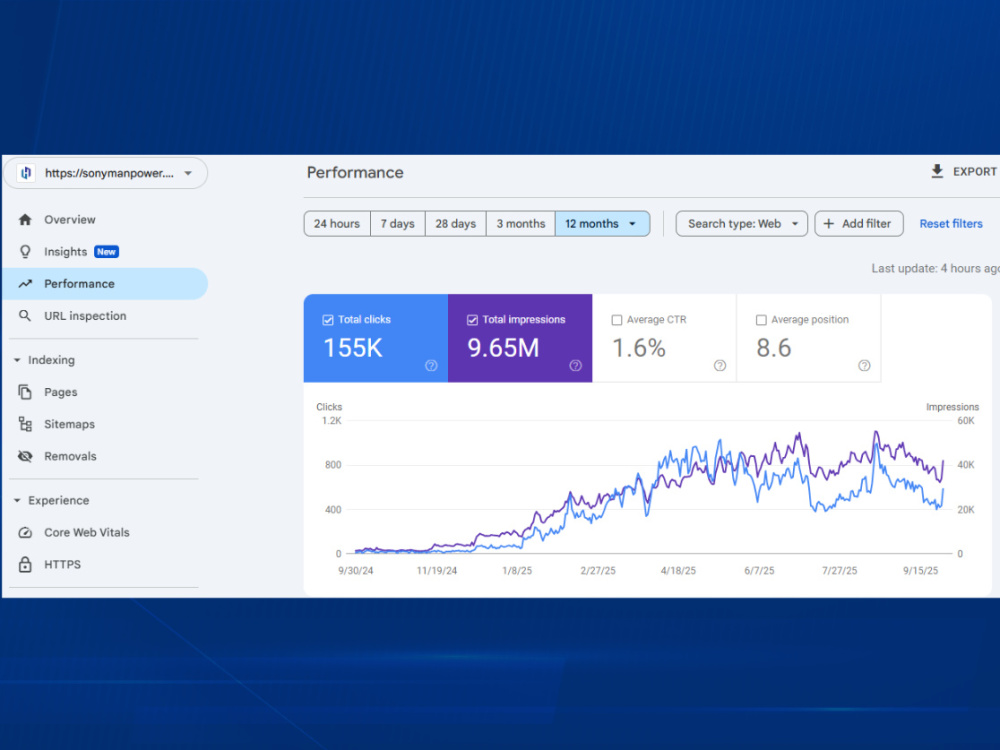Click the 4/18/25 date label on chart
This screenshot has height=750, width=1000.
[x=678, y=571]
